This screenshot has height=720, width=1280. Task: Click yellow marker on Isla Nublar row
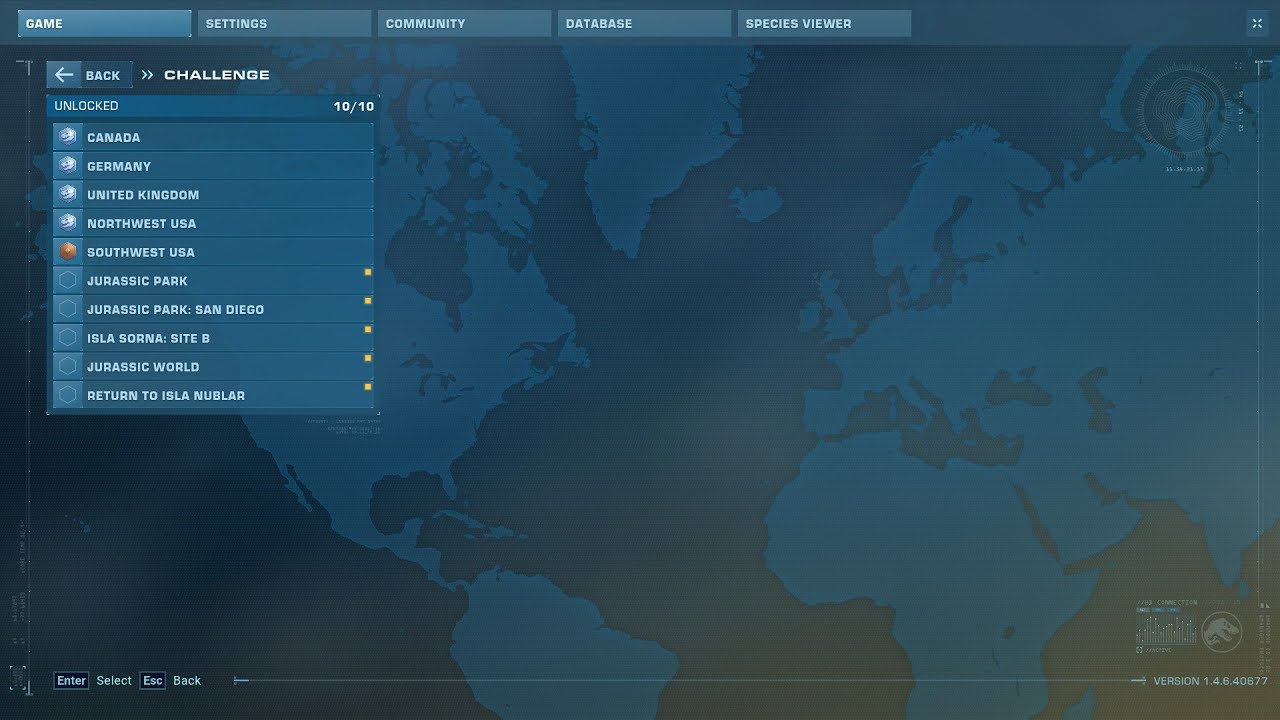coord(368,386)
